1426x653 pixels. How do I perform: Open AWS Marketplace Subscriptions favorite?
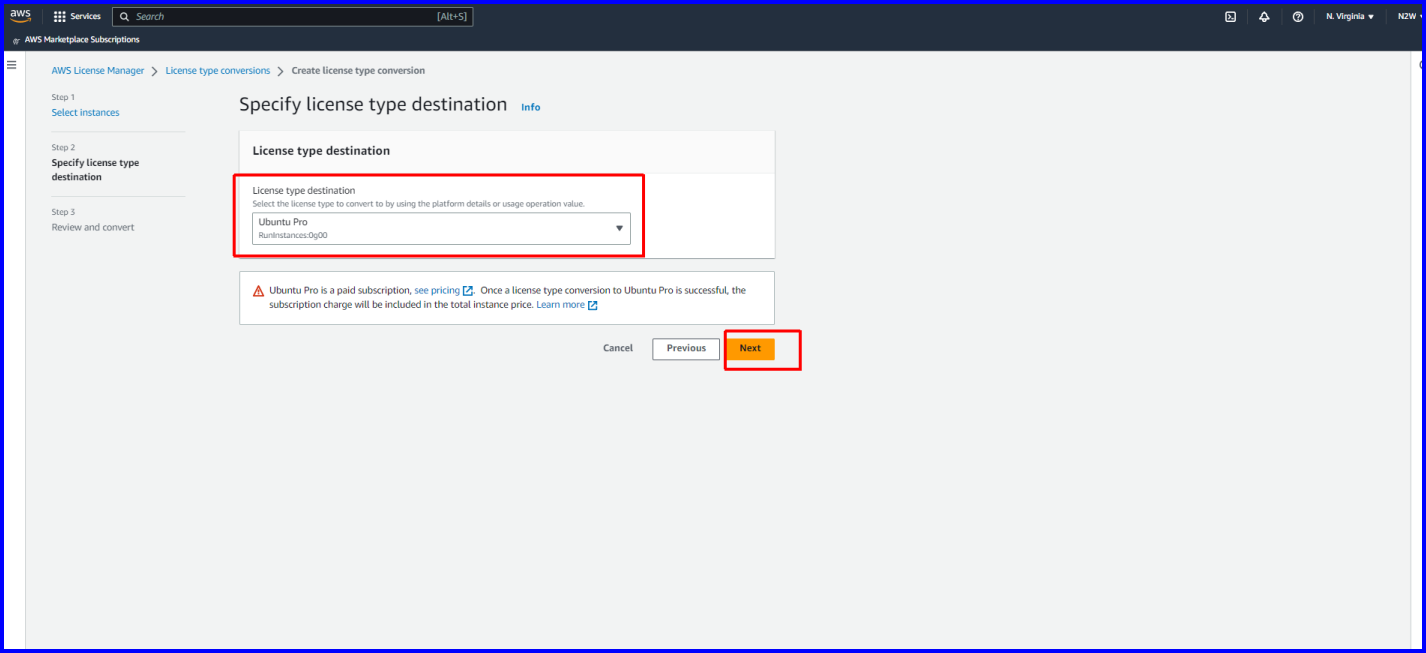(82, 40)
